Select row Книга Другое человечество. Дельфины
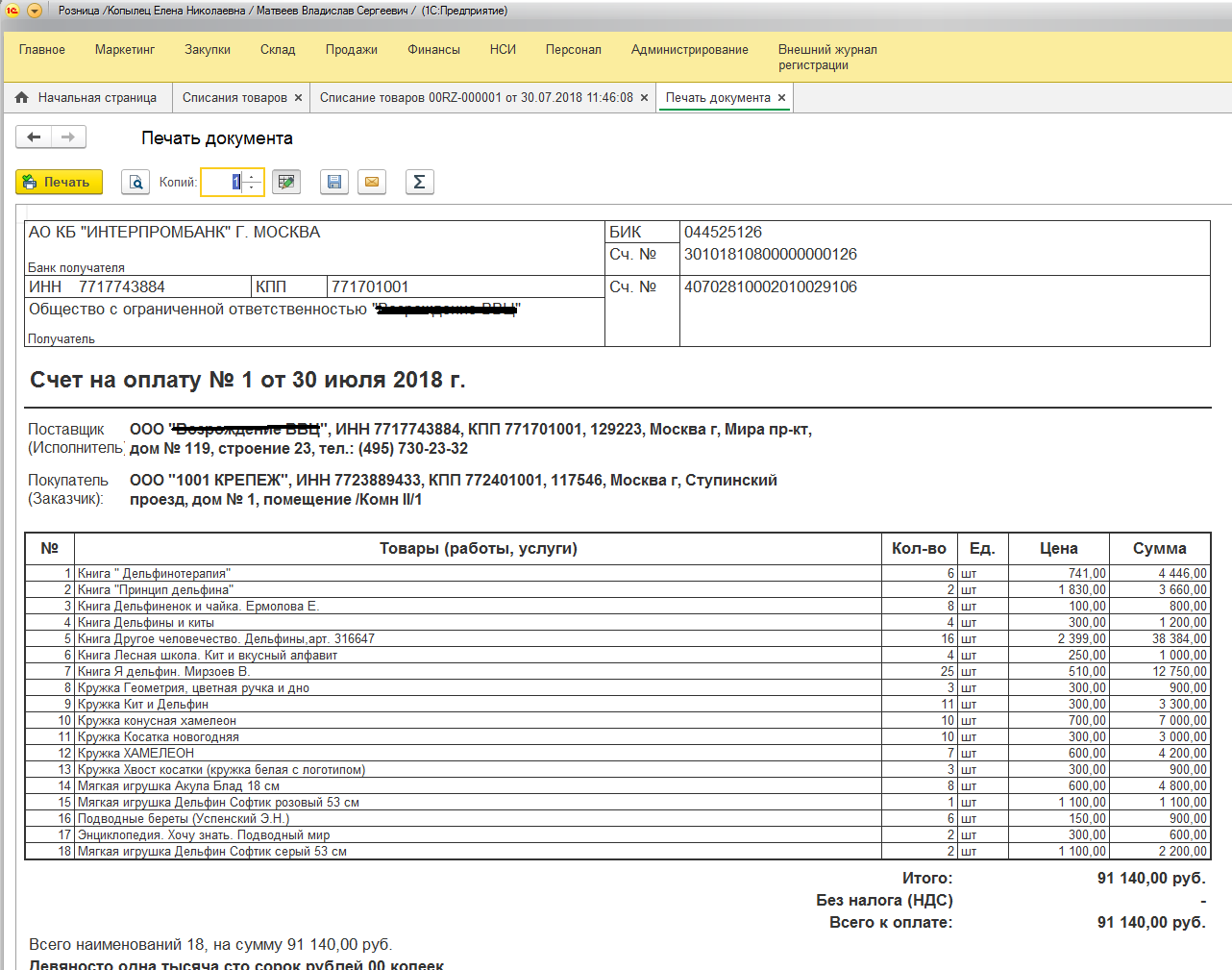The width and height of the screenshot is (1232, 970). tap(617, 639)
